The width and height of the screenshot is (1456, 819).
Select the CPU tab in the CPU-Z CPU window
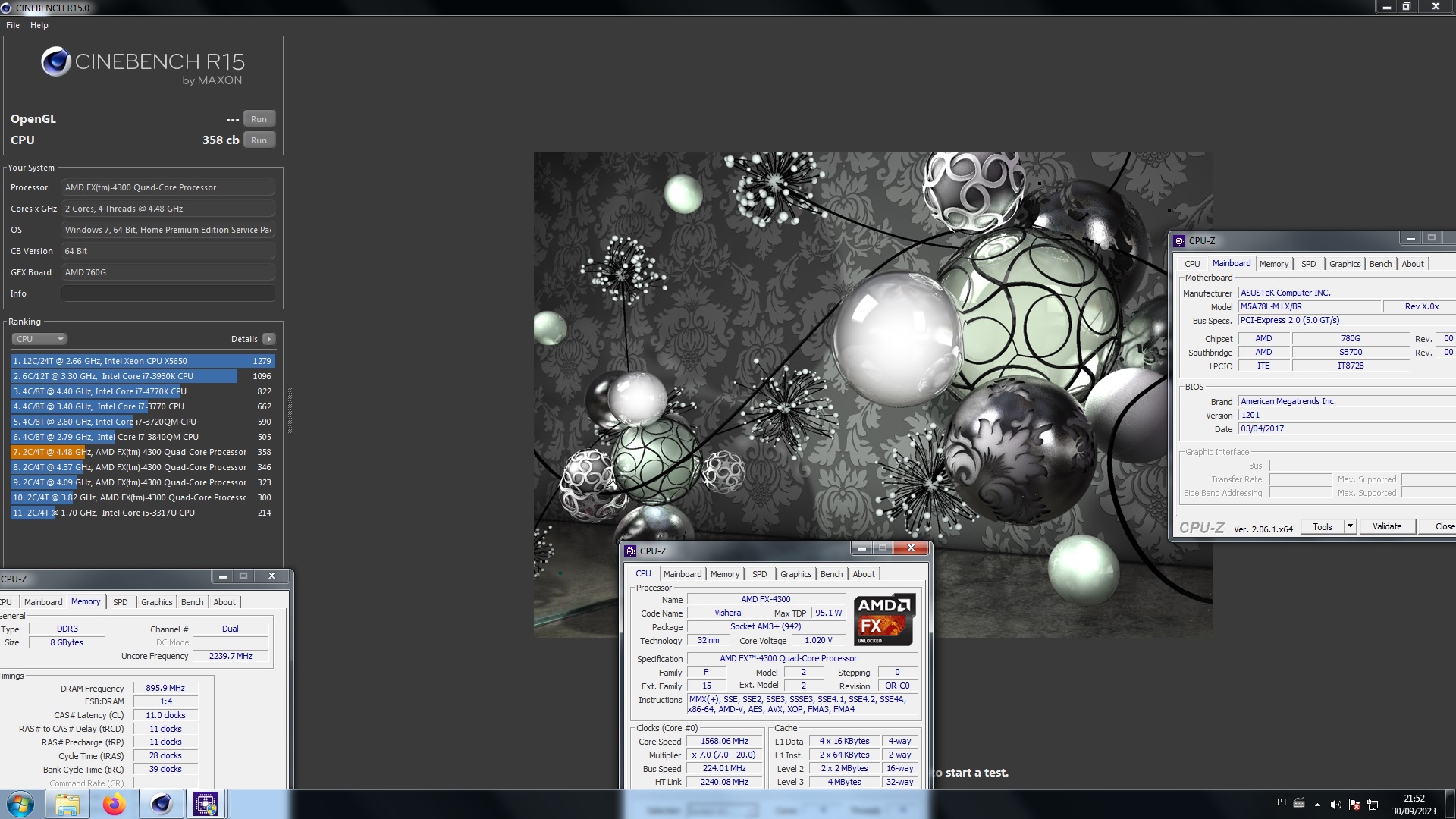click(643, 573)
